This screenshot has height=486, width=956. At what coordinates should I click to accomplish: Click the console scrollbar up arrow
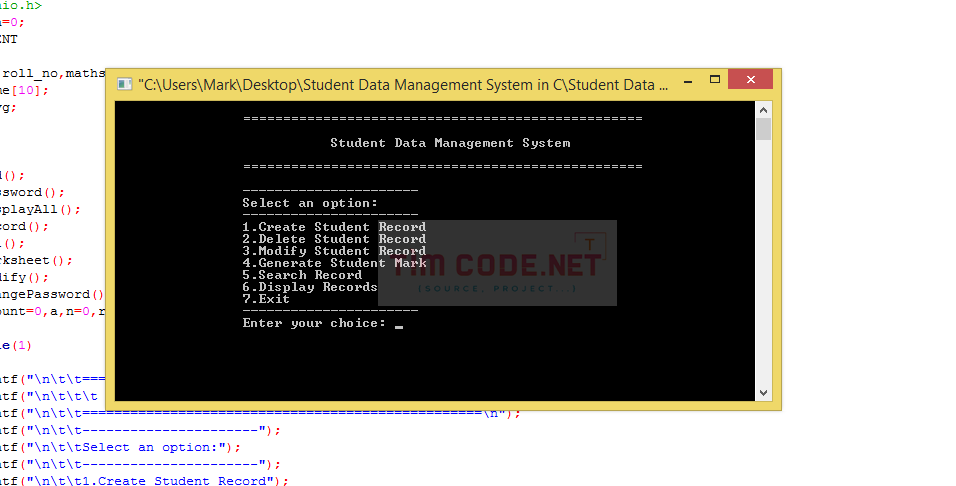tap(763, 110)
